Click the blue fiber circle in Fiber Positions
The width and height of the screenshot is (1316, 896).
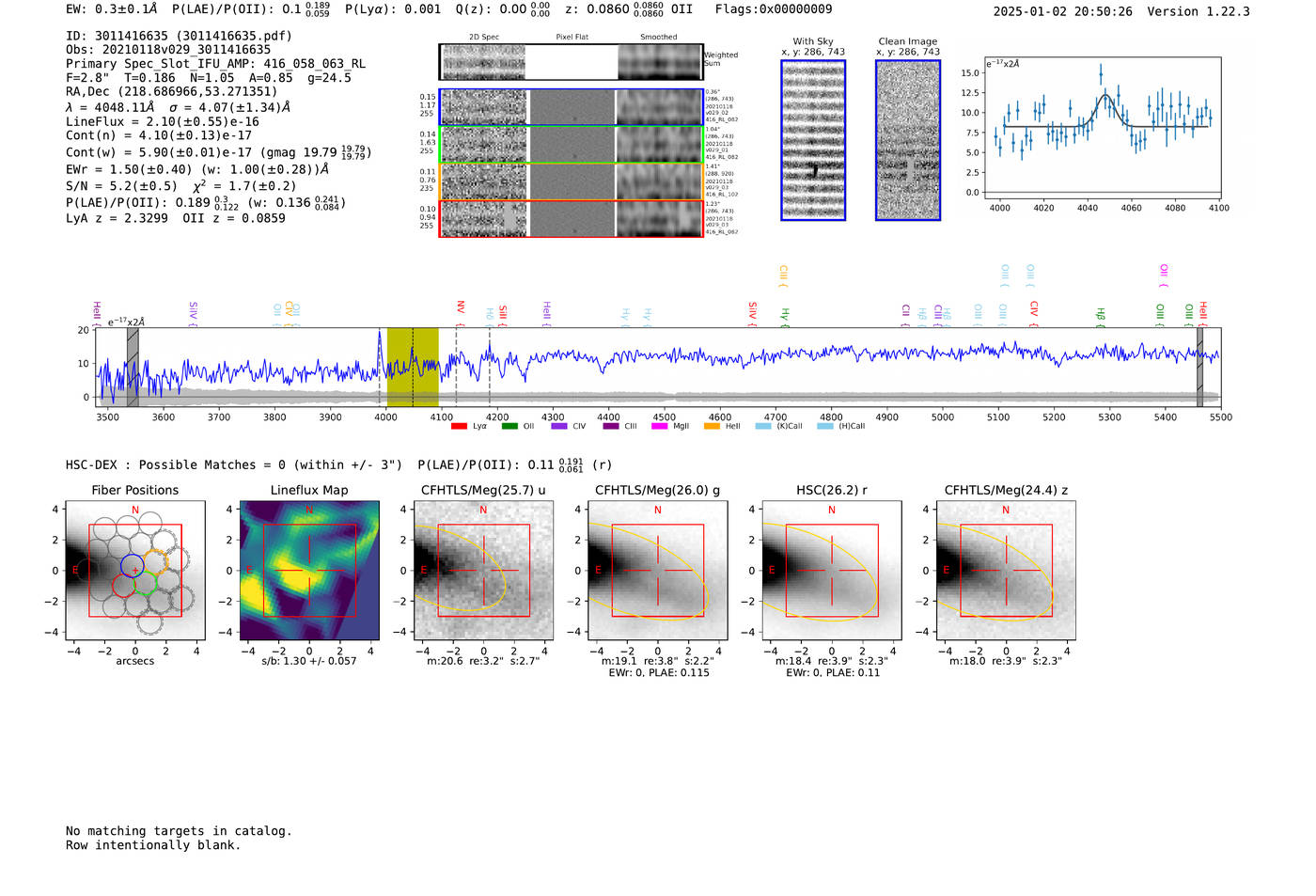[133, 566]
